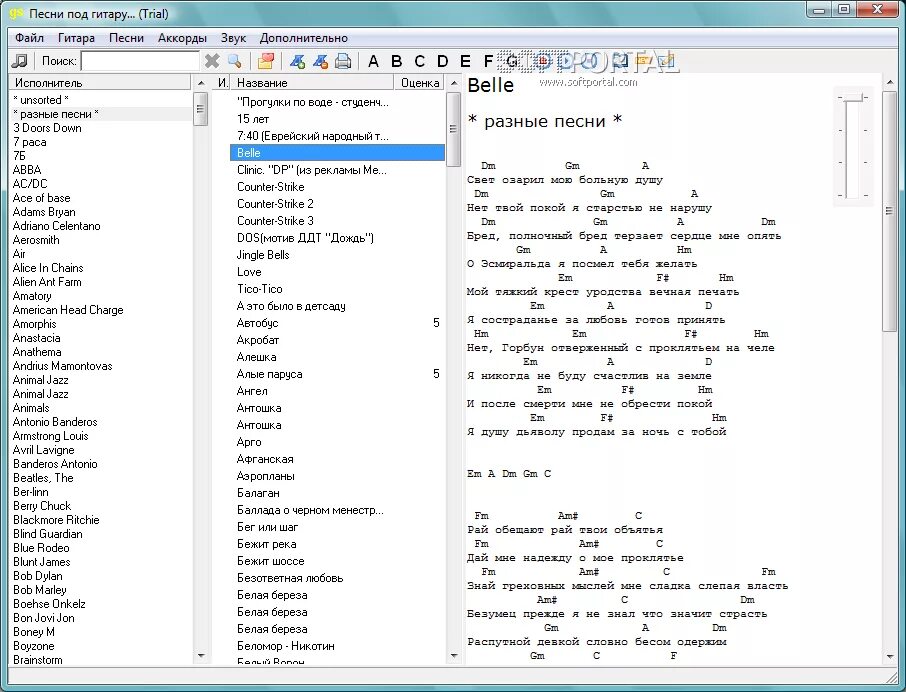Sort by the Исполнитель column header
Screen dimensions: 906x692
coord(99,83)
